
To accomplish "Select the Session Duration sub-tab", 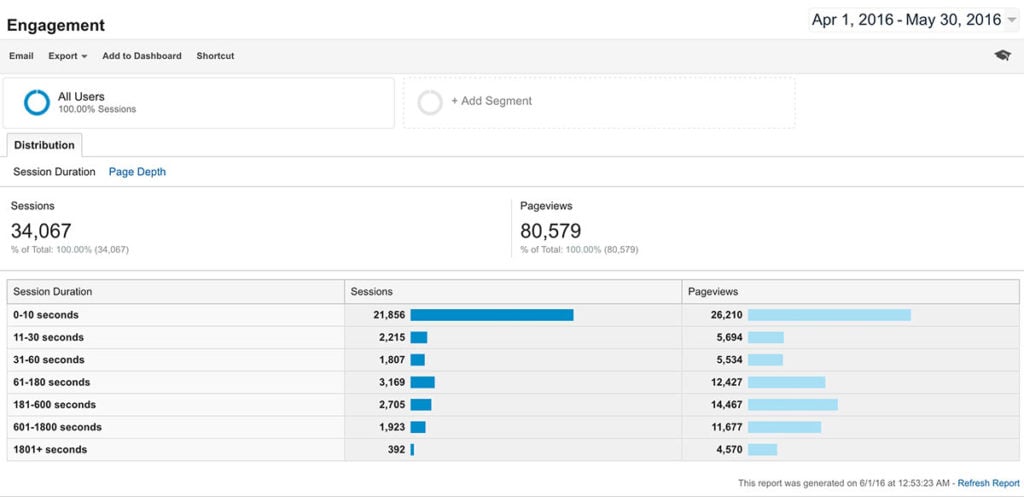I will [54, 172].
